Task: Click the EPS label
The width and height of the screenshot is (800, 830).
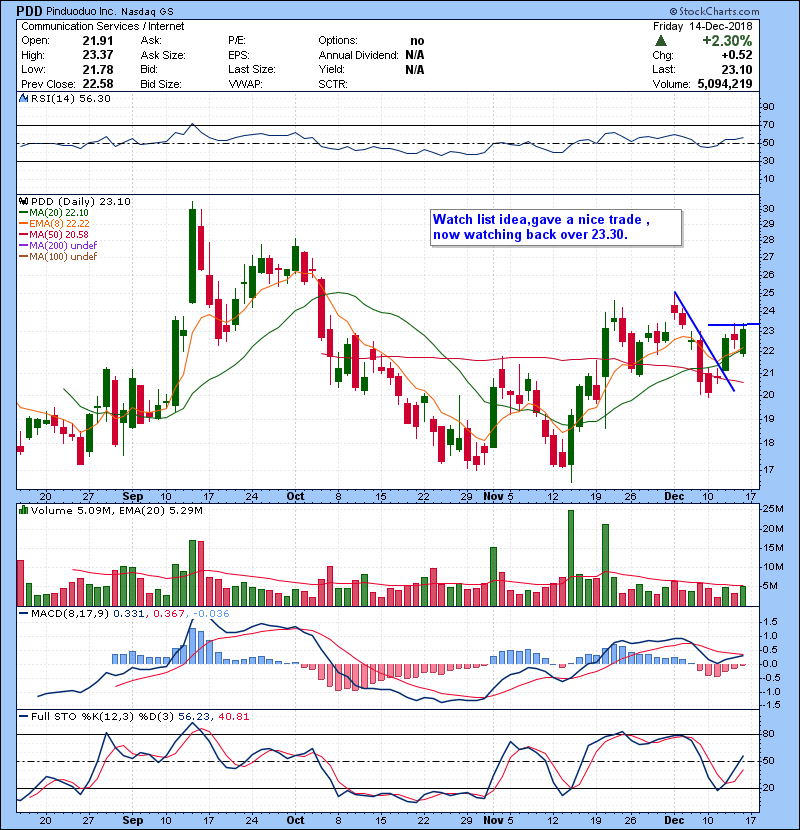Action: coord(239,55)
